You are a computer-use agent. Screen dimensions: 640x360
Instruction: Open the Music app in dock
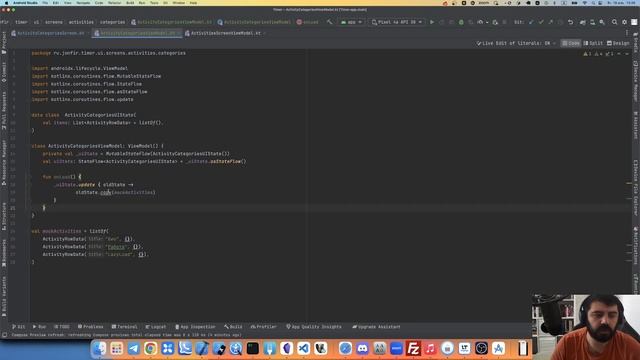pos(430,348)
